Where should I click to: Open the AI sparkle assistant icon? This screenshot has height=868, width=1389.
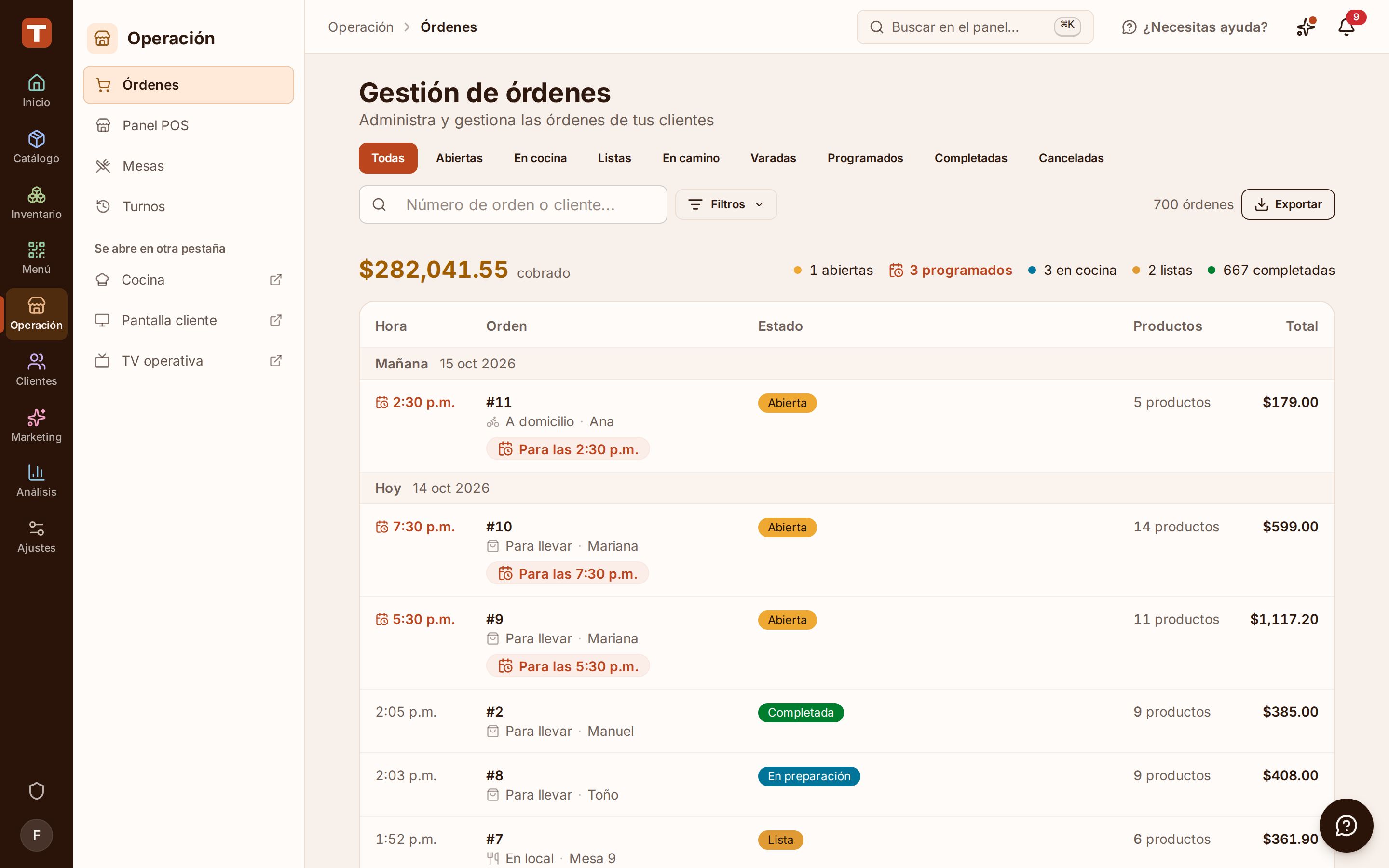[x=1306, y=27]
